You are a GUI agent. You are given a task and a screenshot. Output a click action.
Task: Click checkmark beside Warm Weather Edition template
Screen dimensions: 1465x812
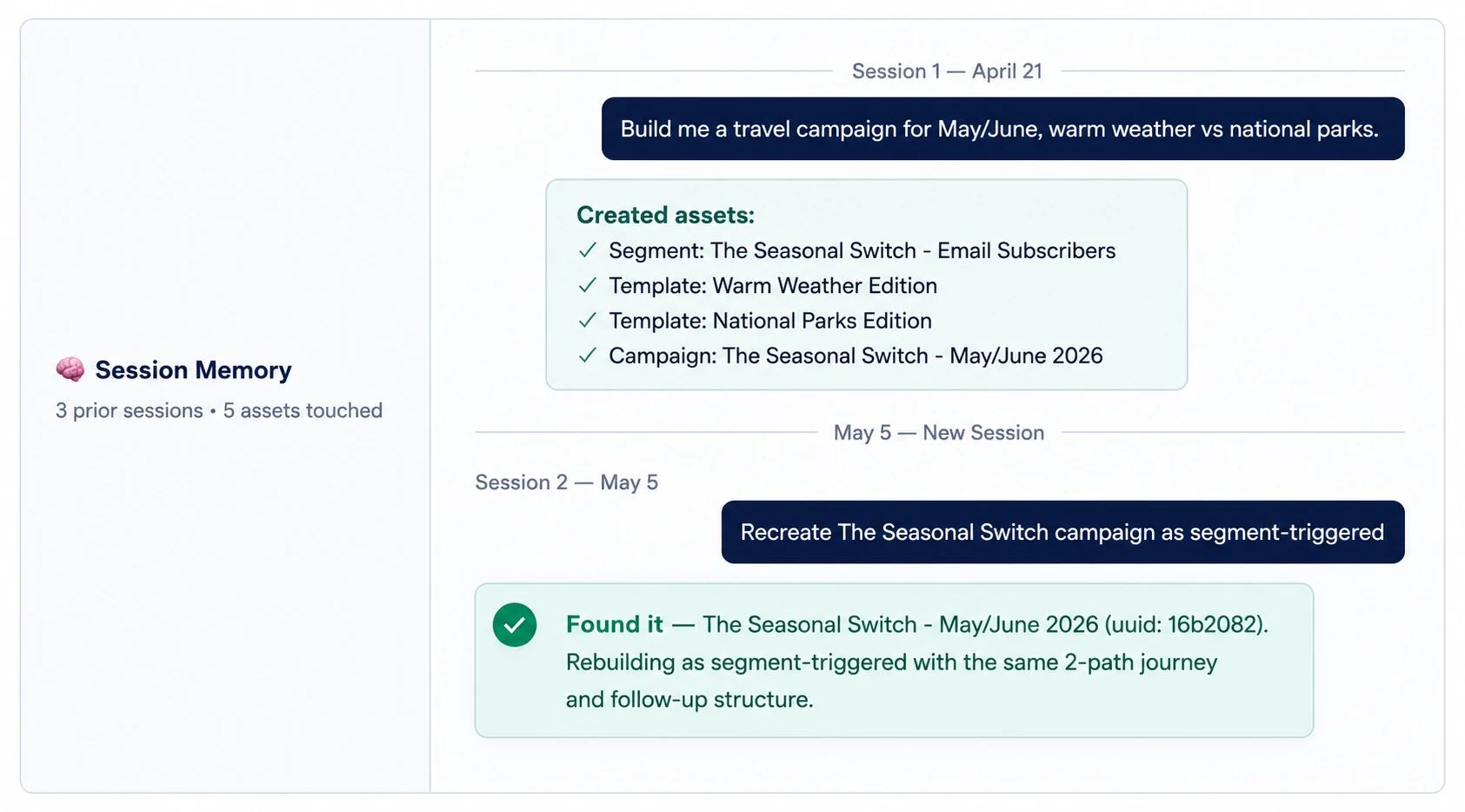pyautogui.click(x=588, y=285)
